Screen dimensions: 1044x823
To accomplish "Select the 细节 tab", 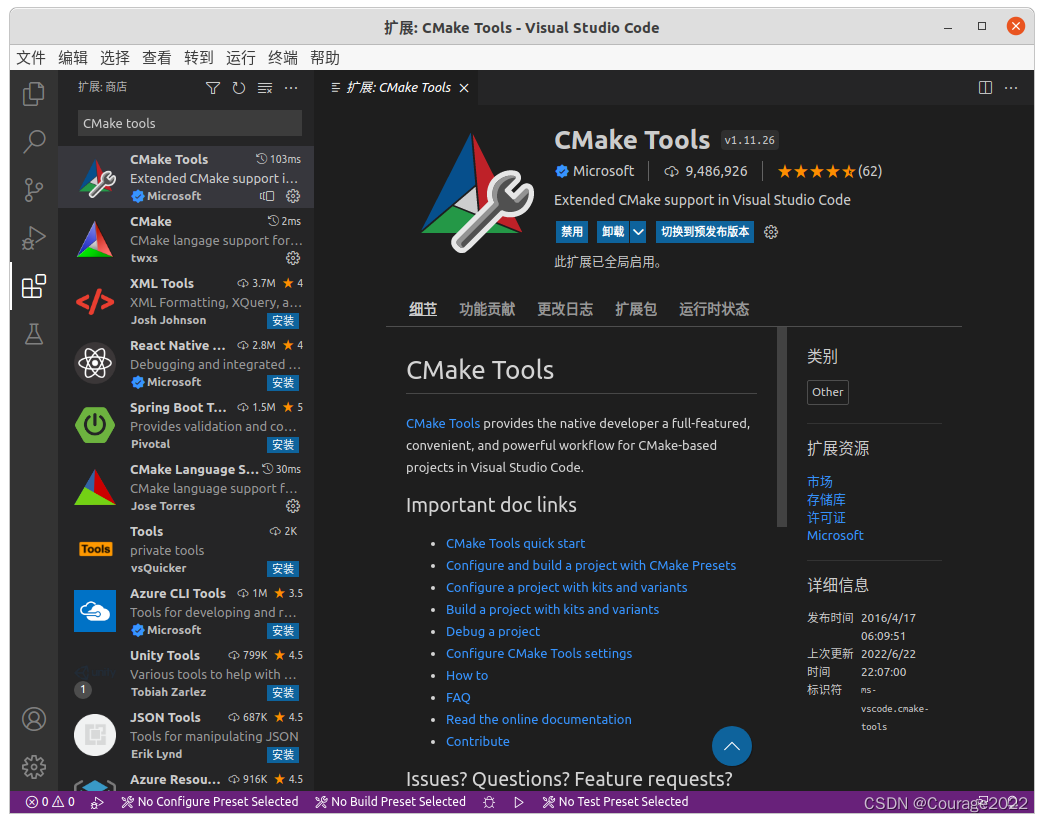I will click(x=423, y=309).
